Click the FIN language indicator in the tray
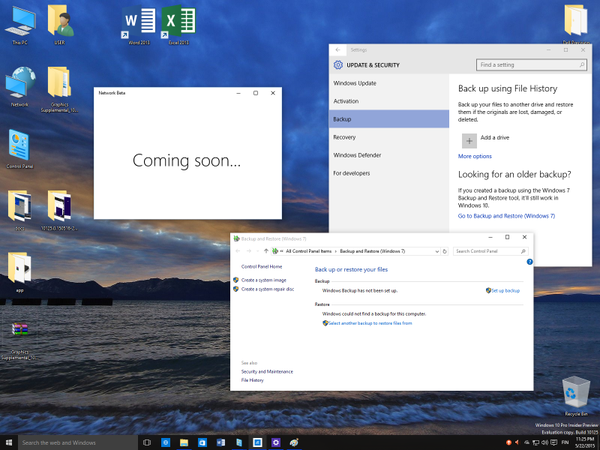Image resolution: width=600 pixels, height=450 pixels. 565,443
